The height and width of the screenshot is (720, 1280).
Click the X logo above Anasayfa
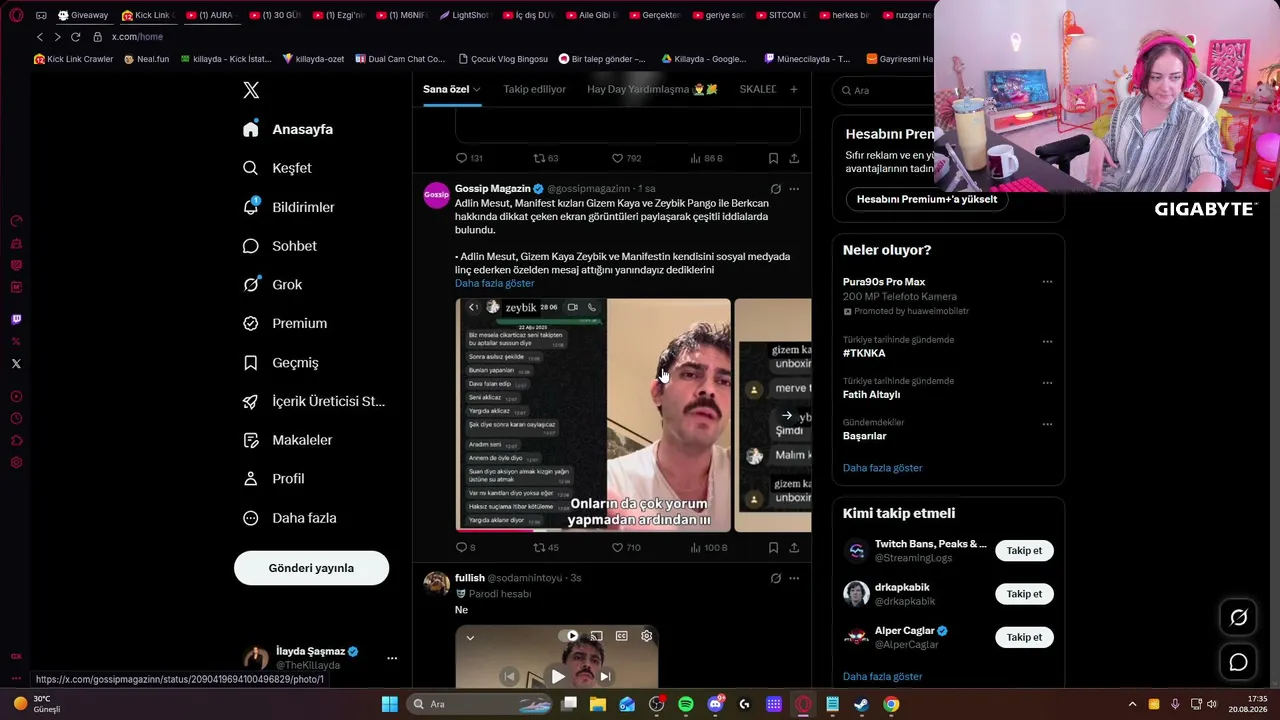click(251, 90)
